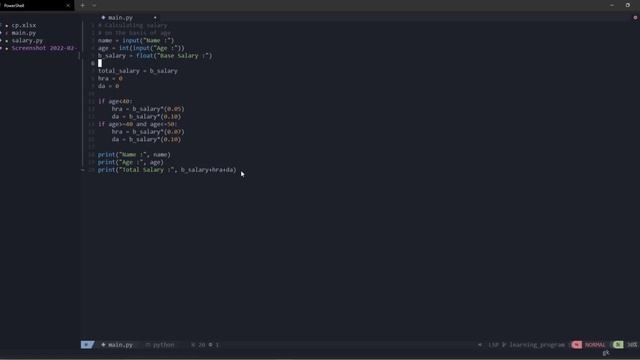Click the print Total Salary line
Screen dimensions: 640x360
click(167, 170)
